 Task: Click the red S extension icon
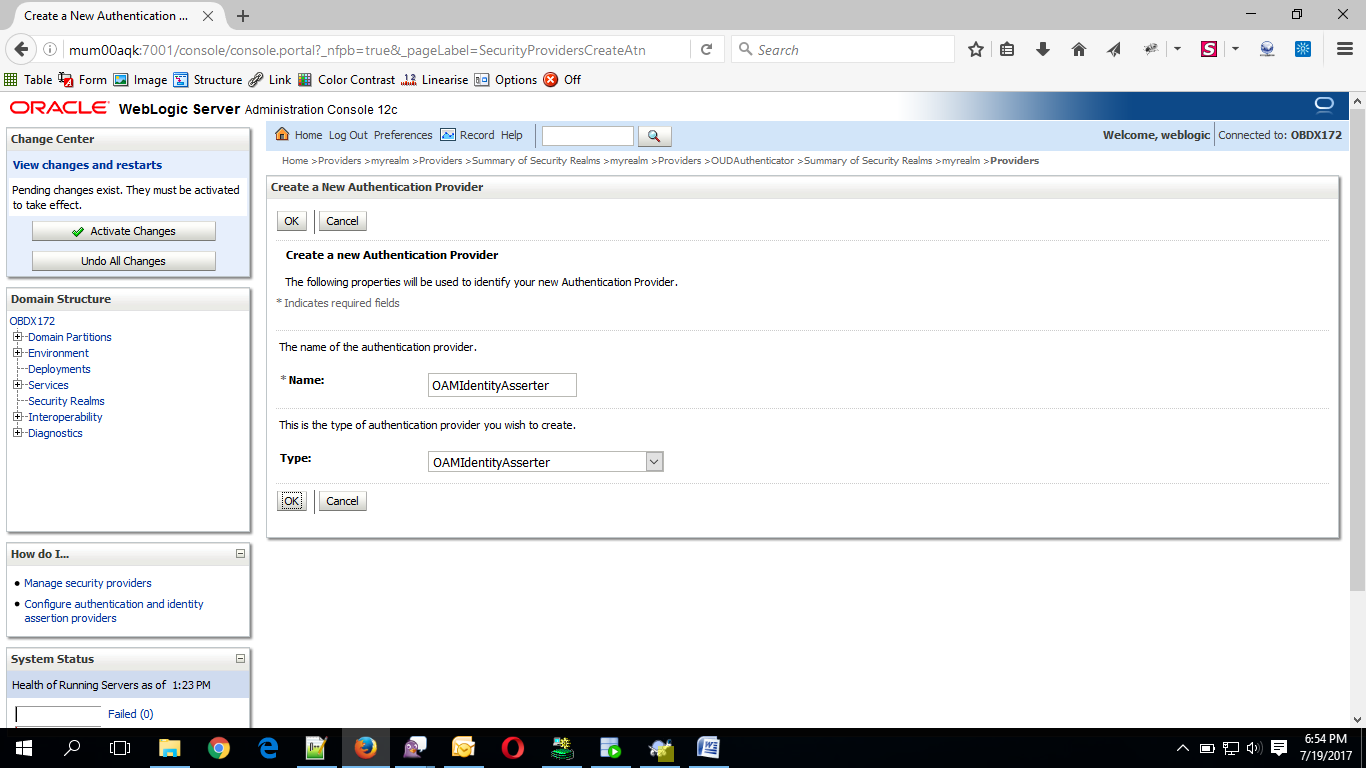[1209, 49]
